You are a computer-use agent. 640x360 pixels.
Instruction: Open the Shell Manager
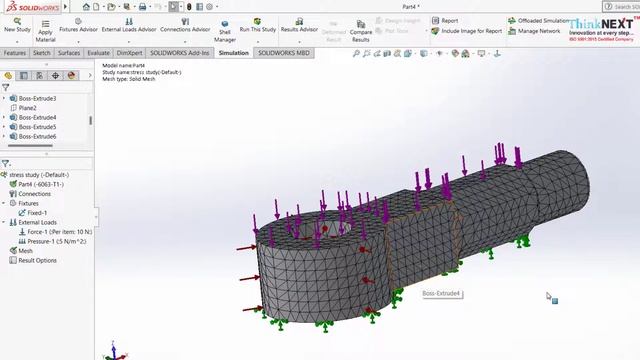click(225, 31)
